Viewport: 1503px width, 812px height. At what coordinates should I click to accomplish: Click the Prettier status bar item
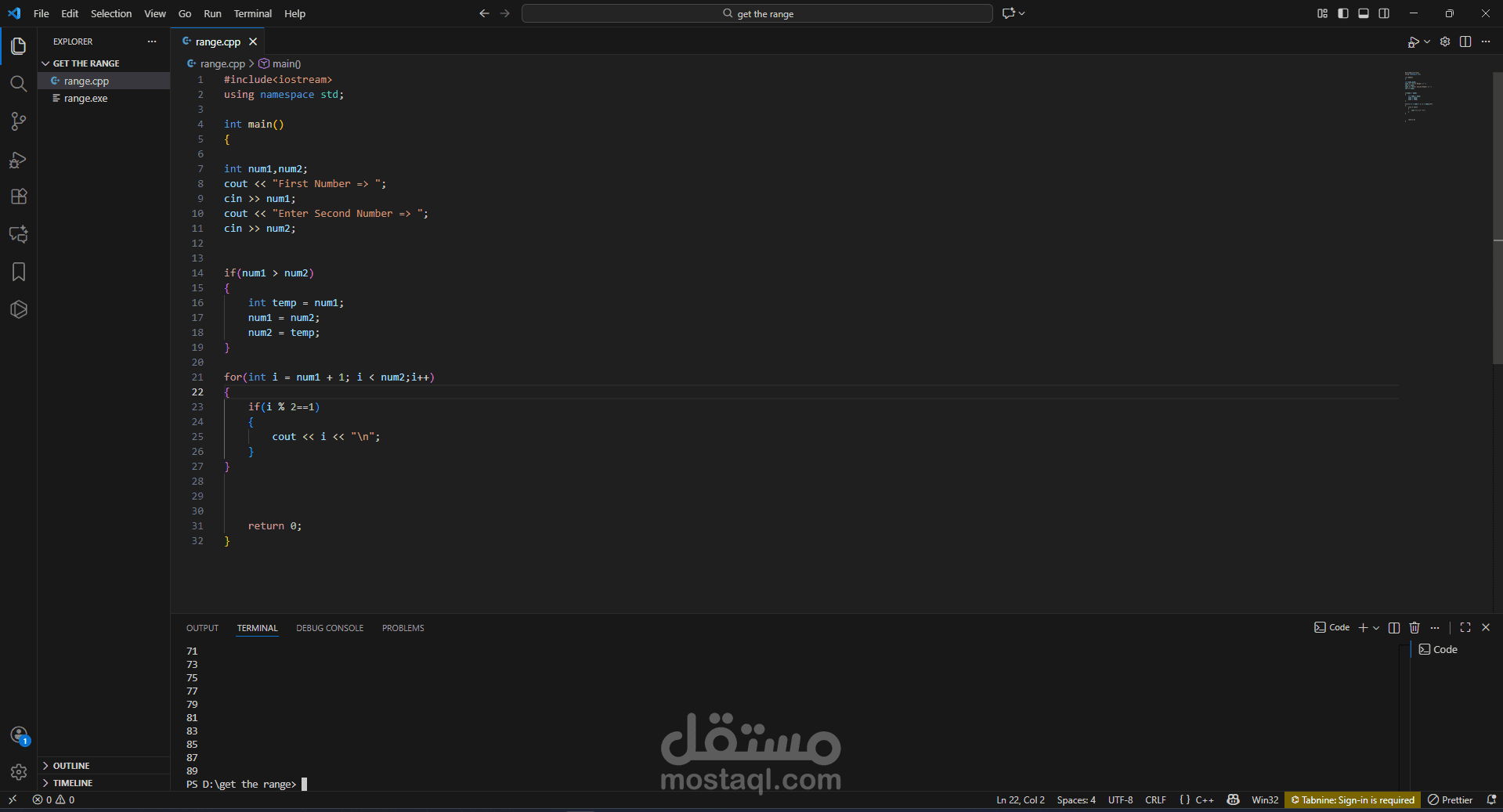pos(1451,800)
